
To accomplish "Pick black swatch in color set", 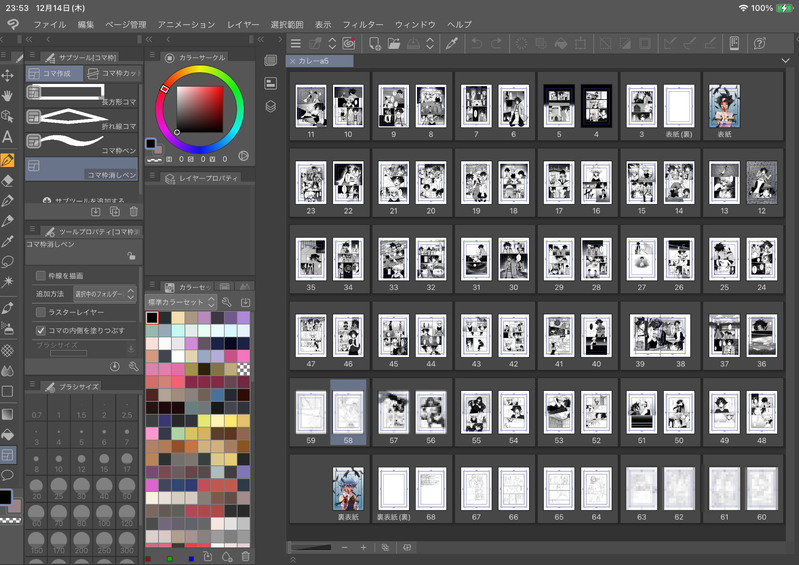I will [152, 317].
